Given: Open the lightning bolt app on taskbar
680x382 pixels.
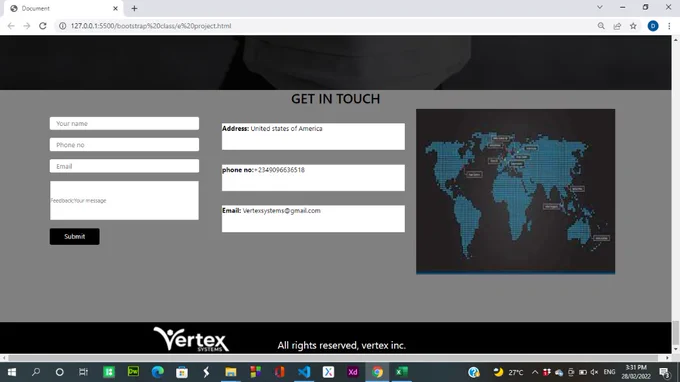Looking at the screenshot, I should (x=206, y=372).
